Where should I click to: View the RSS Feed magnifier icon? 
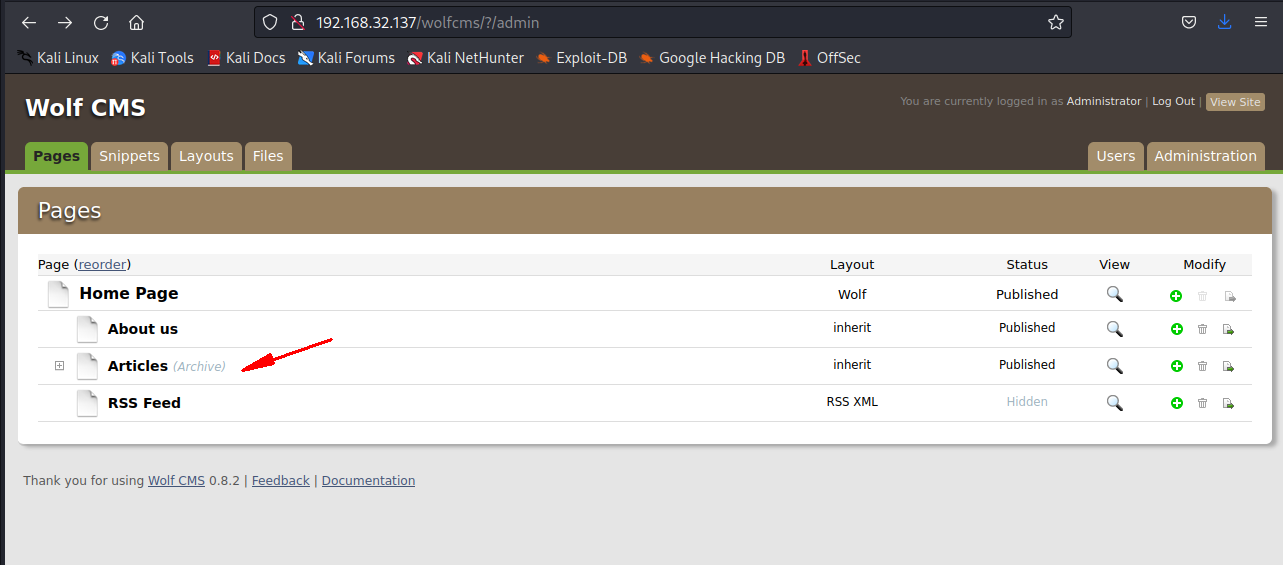1114,403
